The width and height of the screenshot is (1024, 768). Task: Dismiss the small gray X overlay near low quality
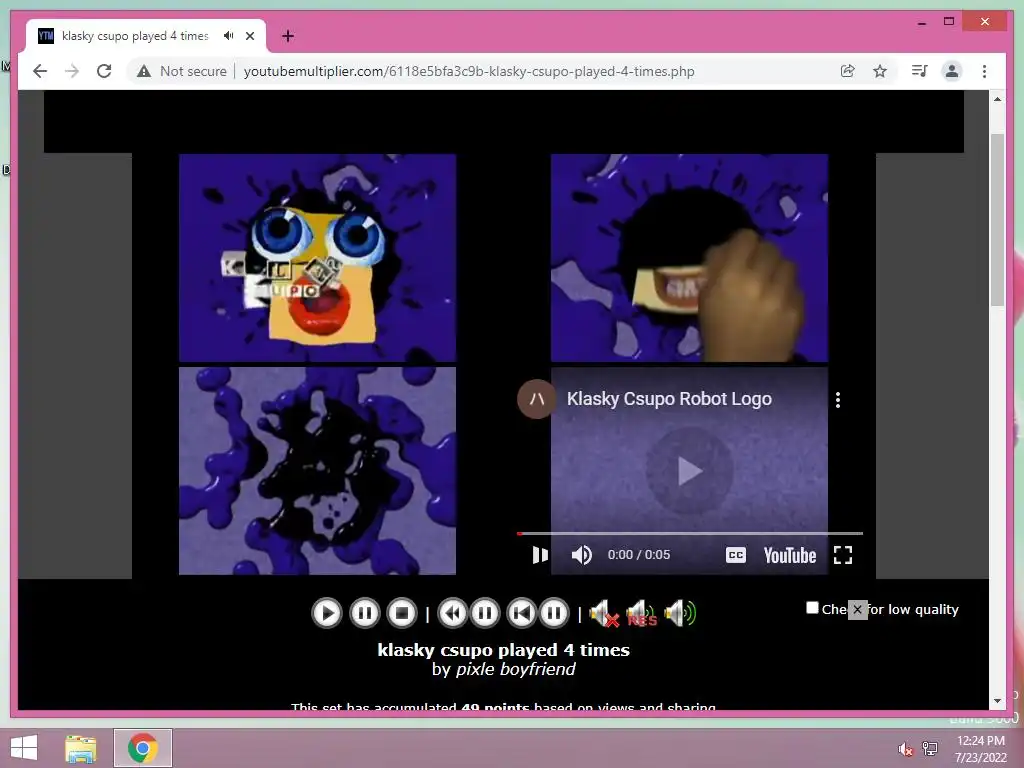pos(857,609)
